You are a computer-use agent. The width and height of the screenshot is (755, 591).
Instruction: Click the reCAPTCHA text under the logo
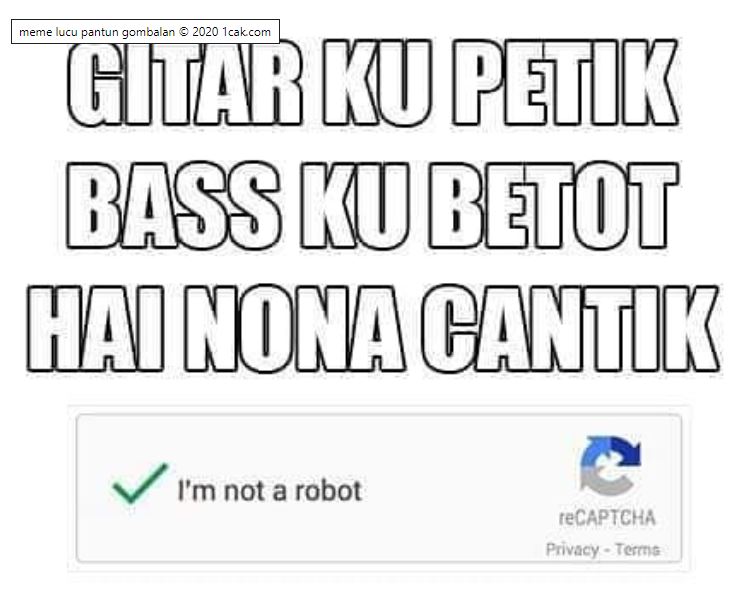607,518
